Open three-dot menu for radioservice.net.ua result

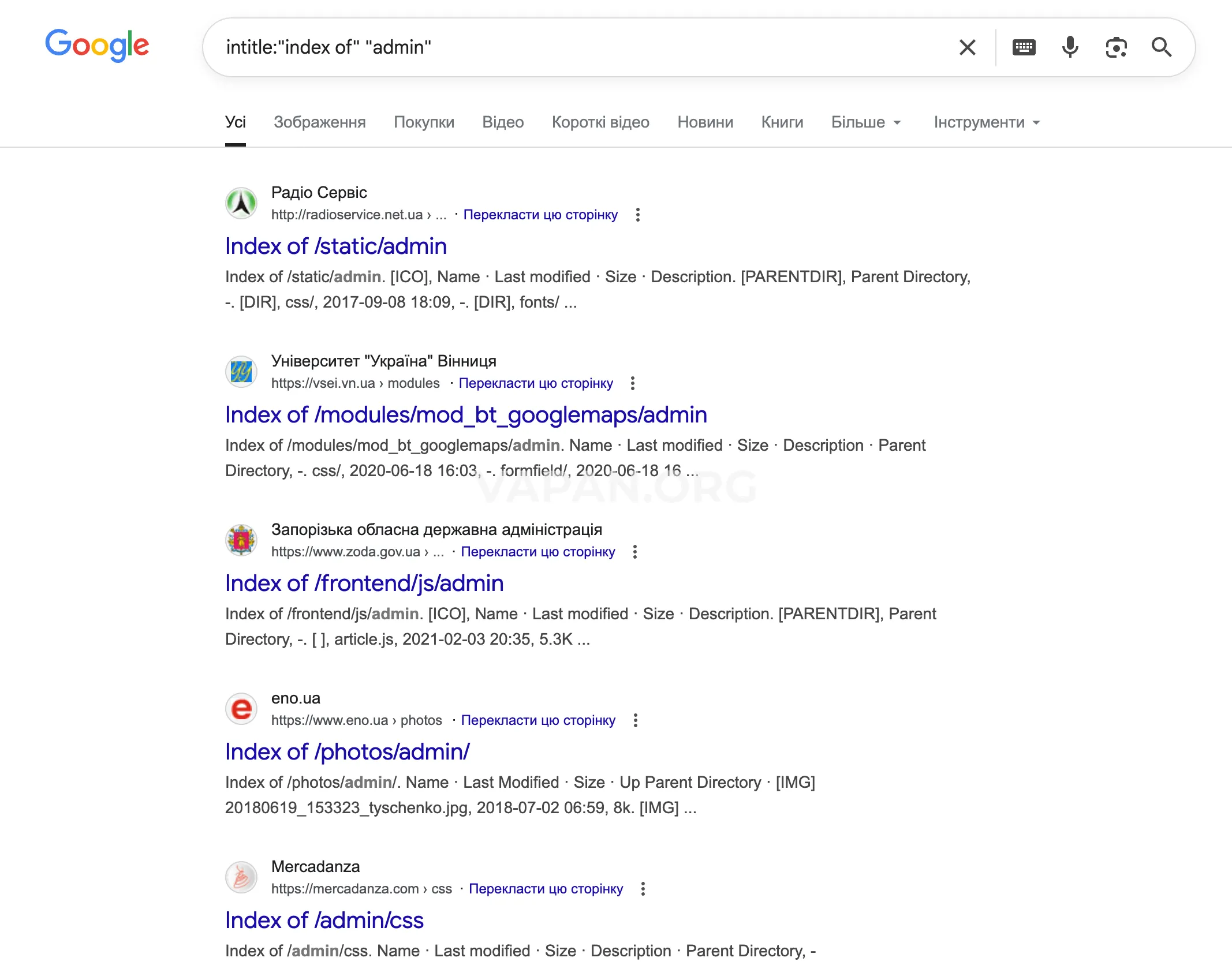click(x=638, y=215)
